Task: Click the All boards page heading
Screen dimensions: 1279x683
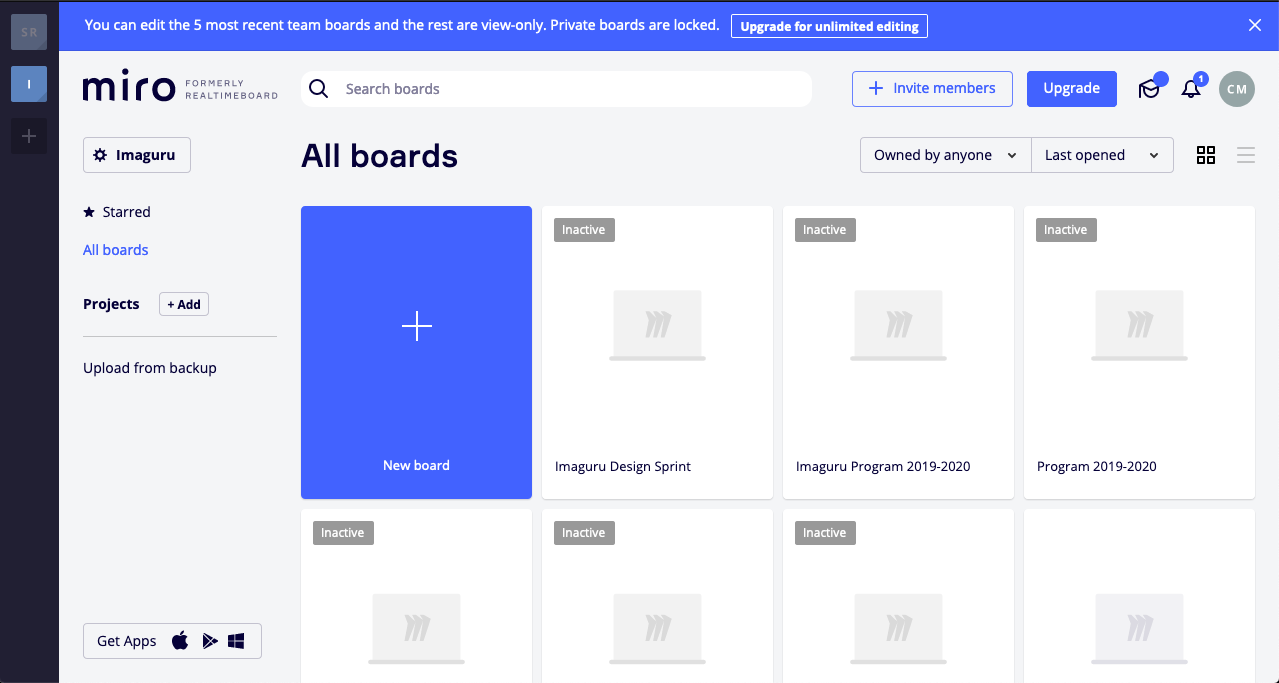Action: pyautogui.click(x=380, y=156)
